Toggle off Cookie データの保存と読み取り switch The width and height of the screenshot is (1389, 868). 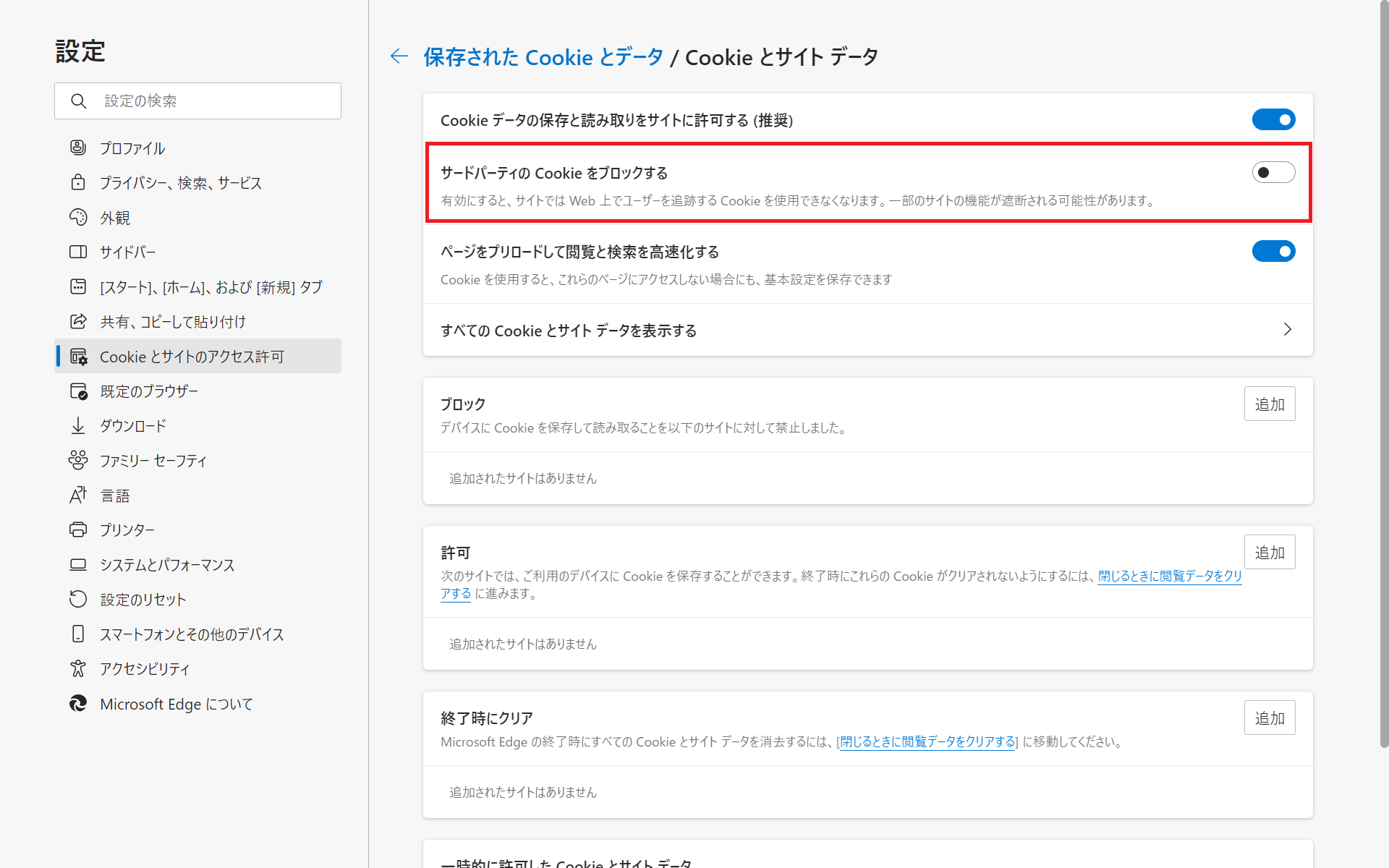pos(1273,119)
